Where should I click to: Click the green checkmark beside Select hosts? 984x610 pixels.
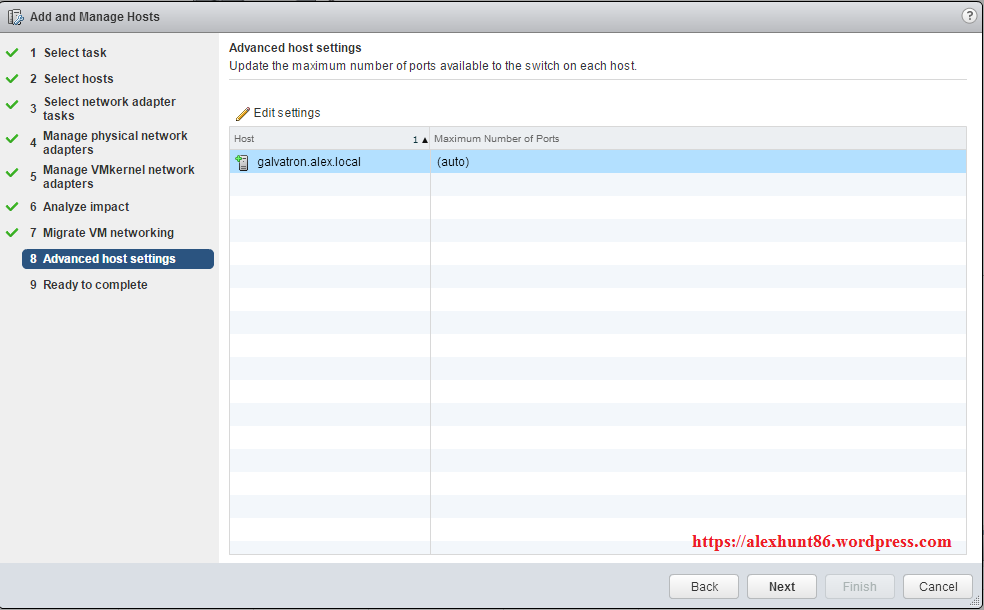[x=12, y=78]
